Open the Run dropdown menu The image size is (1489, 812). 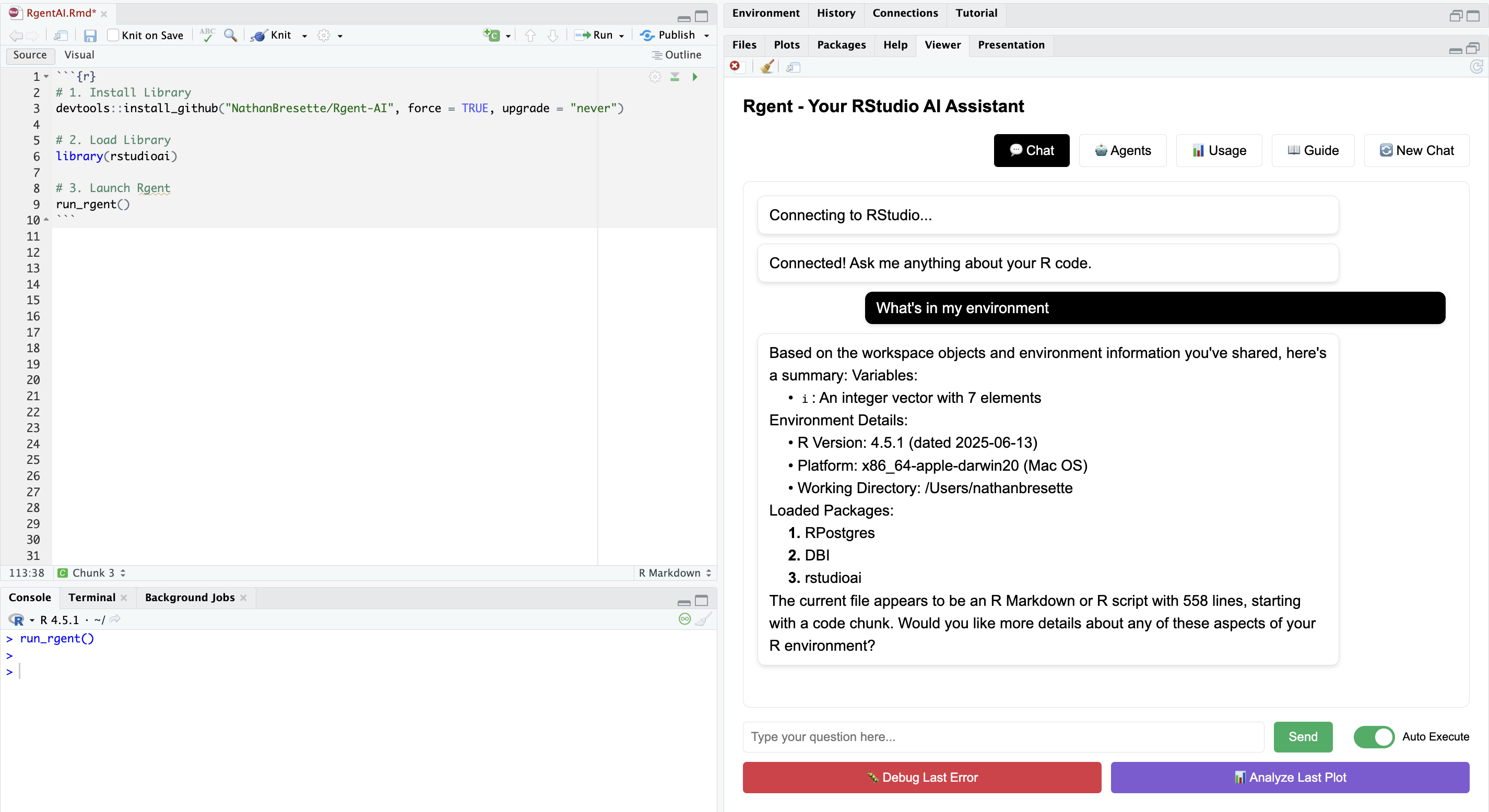[621, 35]
